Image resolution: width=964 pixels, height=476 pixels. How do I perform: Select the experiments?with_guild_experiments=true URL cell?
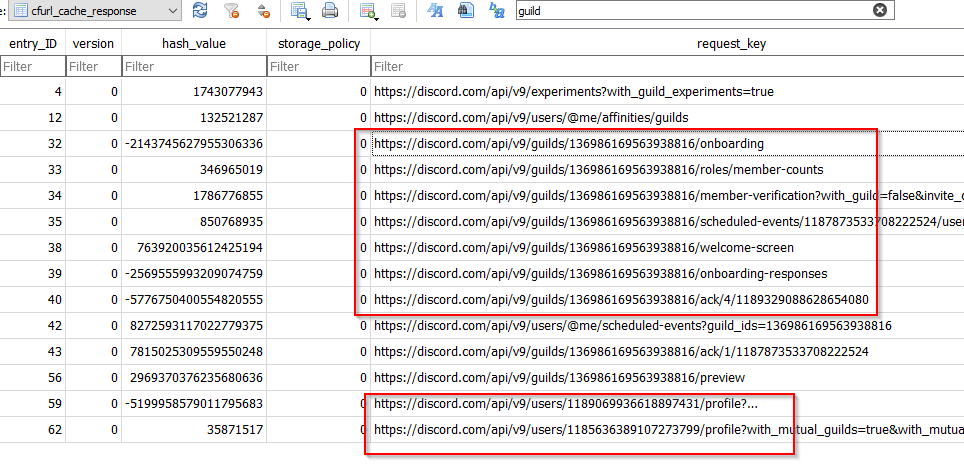click(668, 92)
